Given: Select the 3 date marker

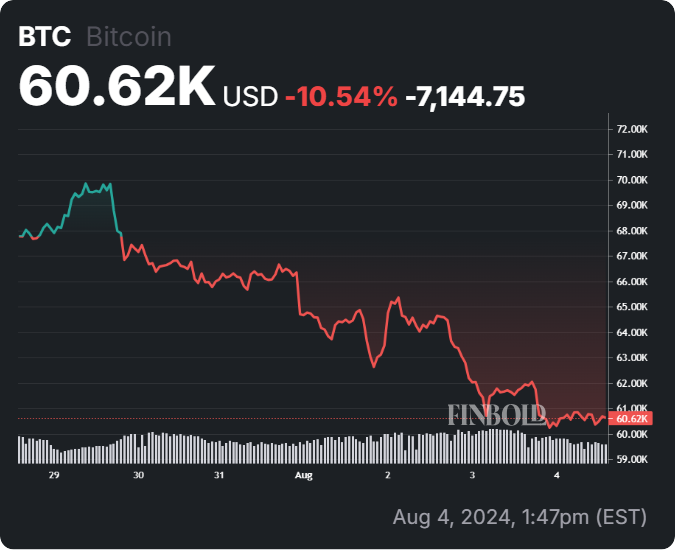Looking at the screenshot, I should click(x=473, y=476).
